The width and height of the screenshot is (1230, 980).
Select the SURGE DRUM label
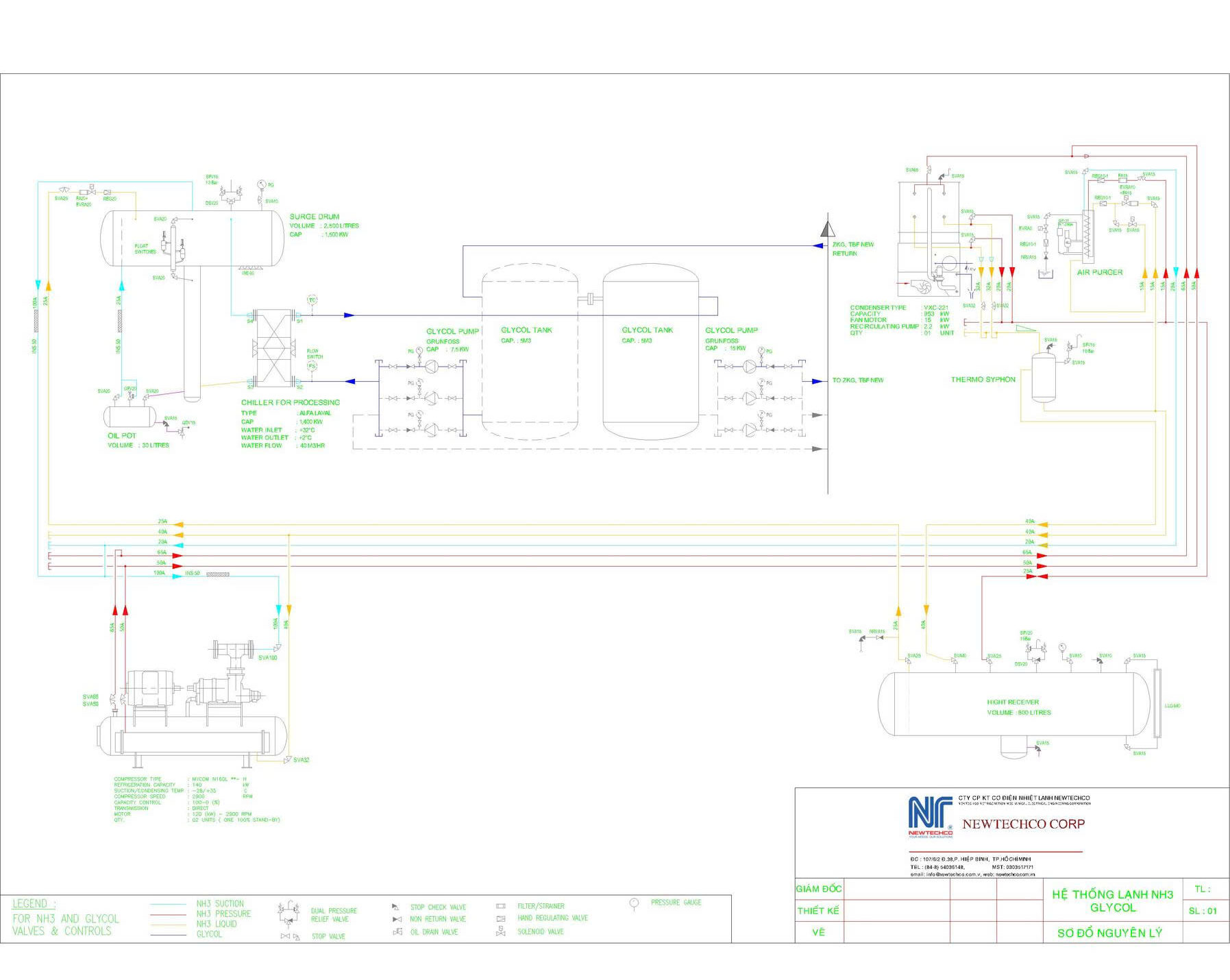[314, 217]
